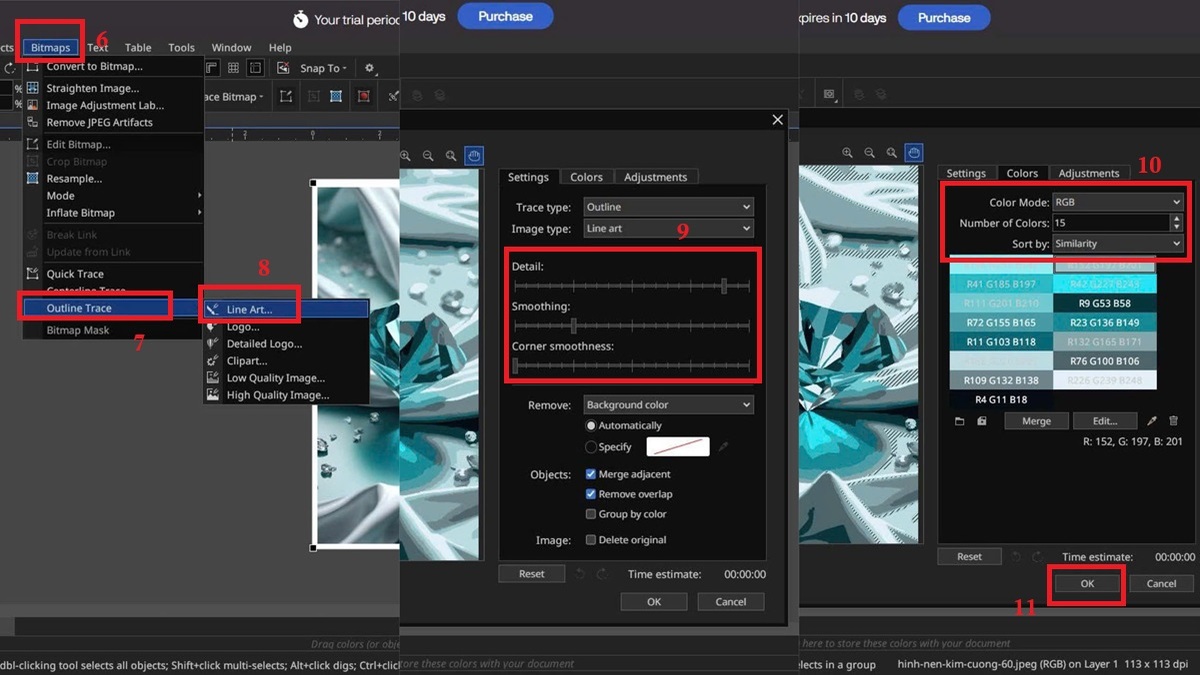Click Smoothing slider track
Image resolution: width=1200 pixels, height=675 pixels.
[632, 326]
